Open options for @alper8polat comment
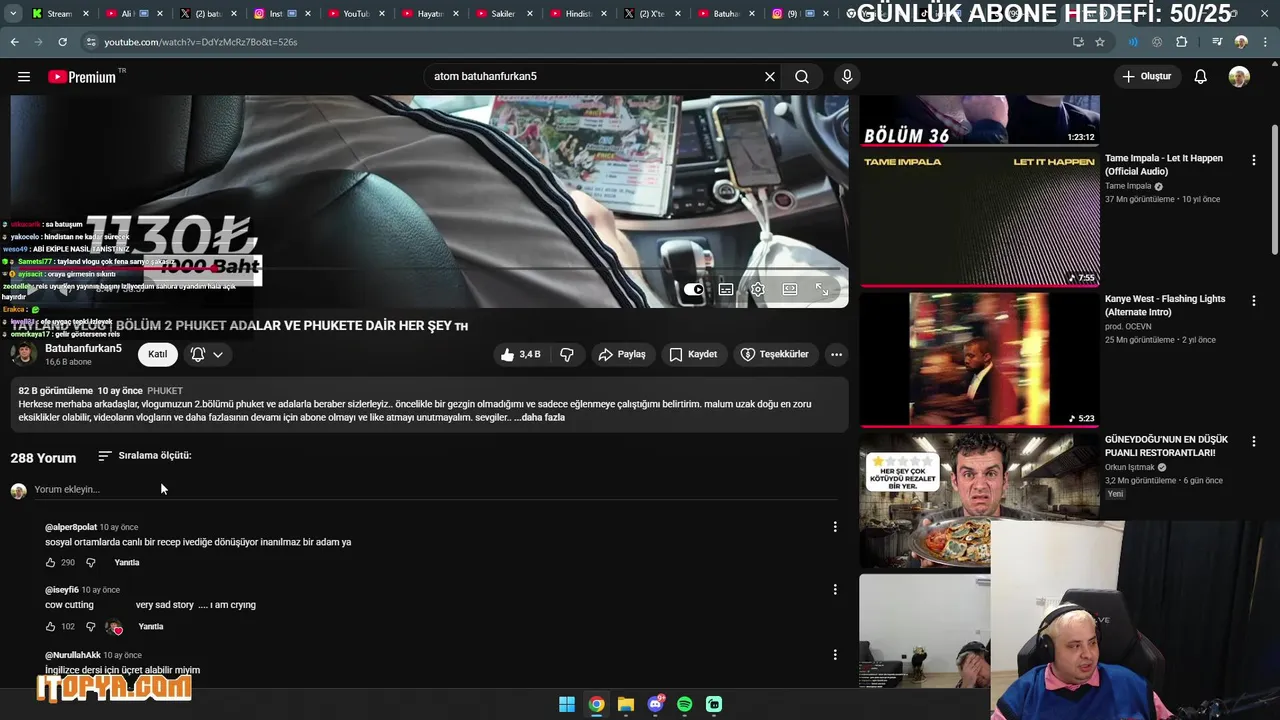The height and width of the screenshot is (720, 1280). [835, 527]
